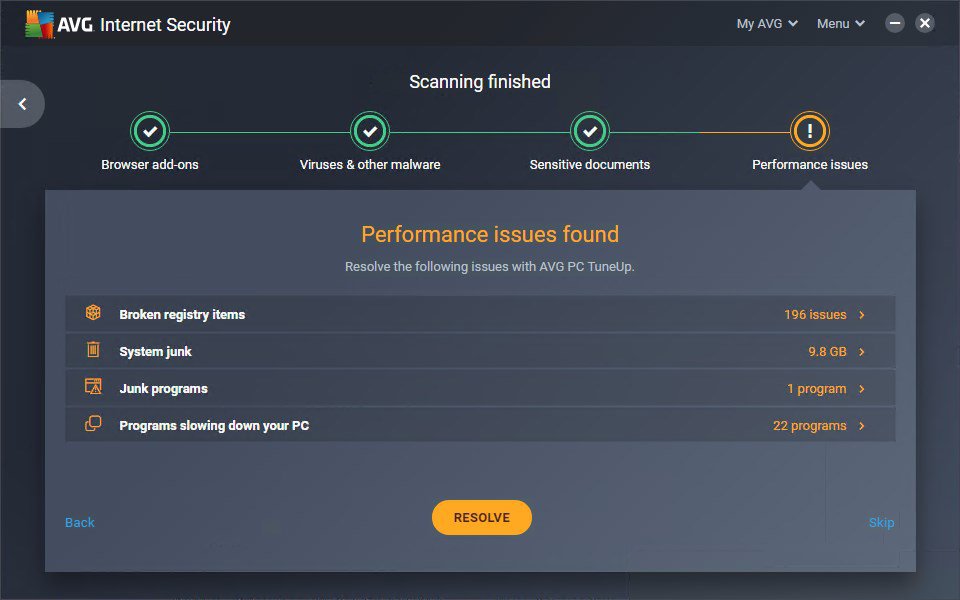Click the Programs slowing down your PC text

coord(214,426)
